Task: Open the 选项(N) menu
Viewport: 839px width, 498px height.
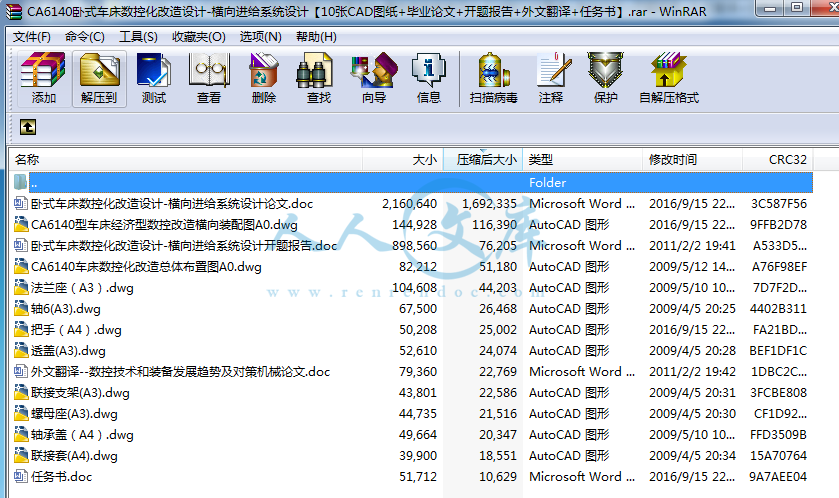Action: (x=261, y=37)
